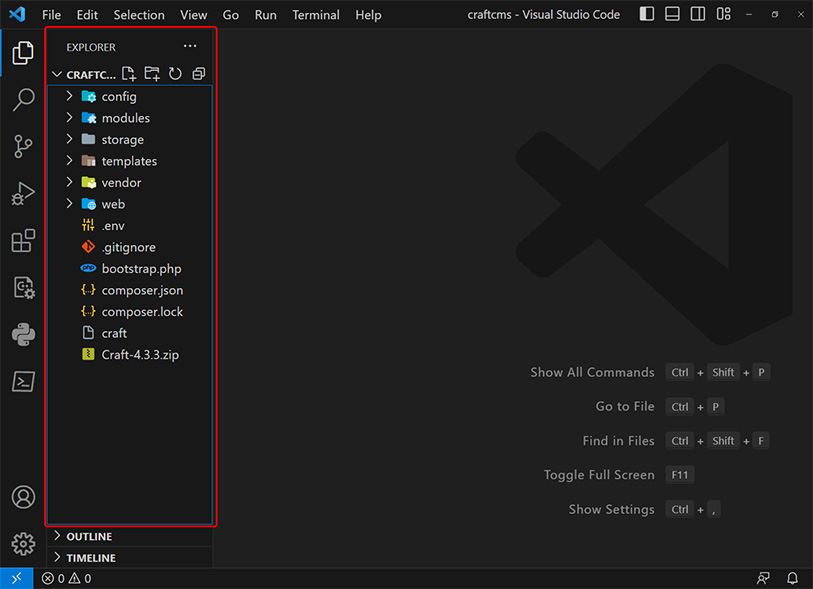
Task: Click the Show Settings hint text
Action: pyautogui.click(x=611, y=509)
